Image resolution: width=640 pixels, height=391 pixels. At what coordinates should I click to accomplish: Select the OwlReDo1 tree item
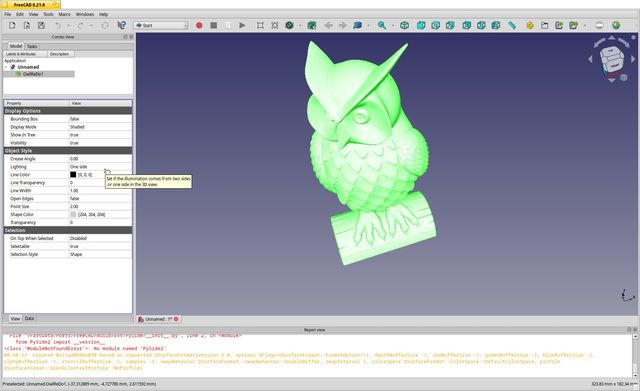33,74
